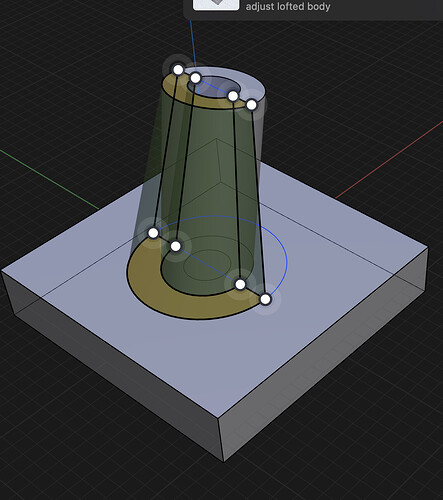The image size is (443, 500).
Task: Click the green axis line
Action: pos(49,180)
